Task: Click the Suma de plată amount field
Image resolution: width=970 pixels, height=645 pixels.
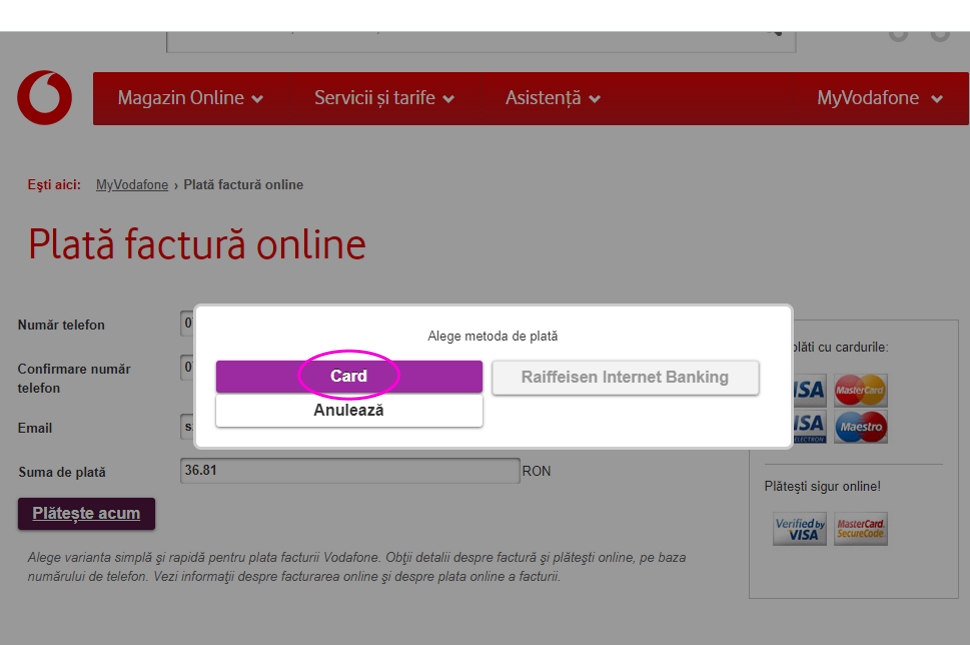Action: click(x=349, y=471)
